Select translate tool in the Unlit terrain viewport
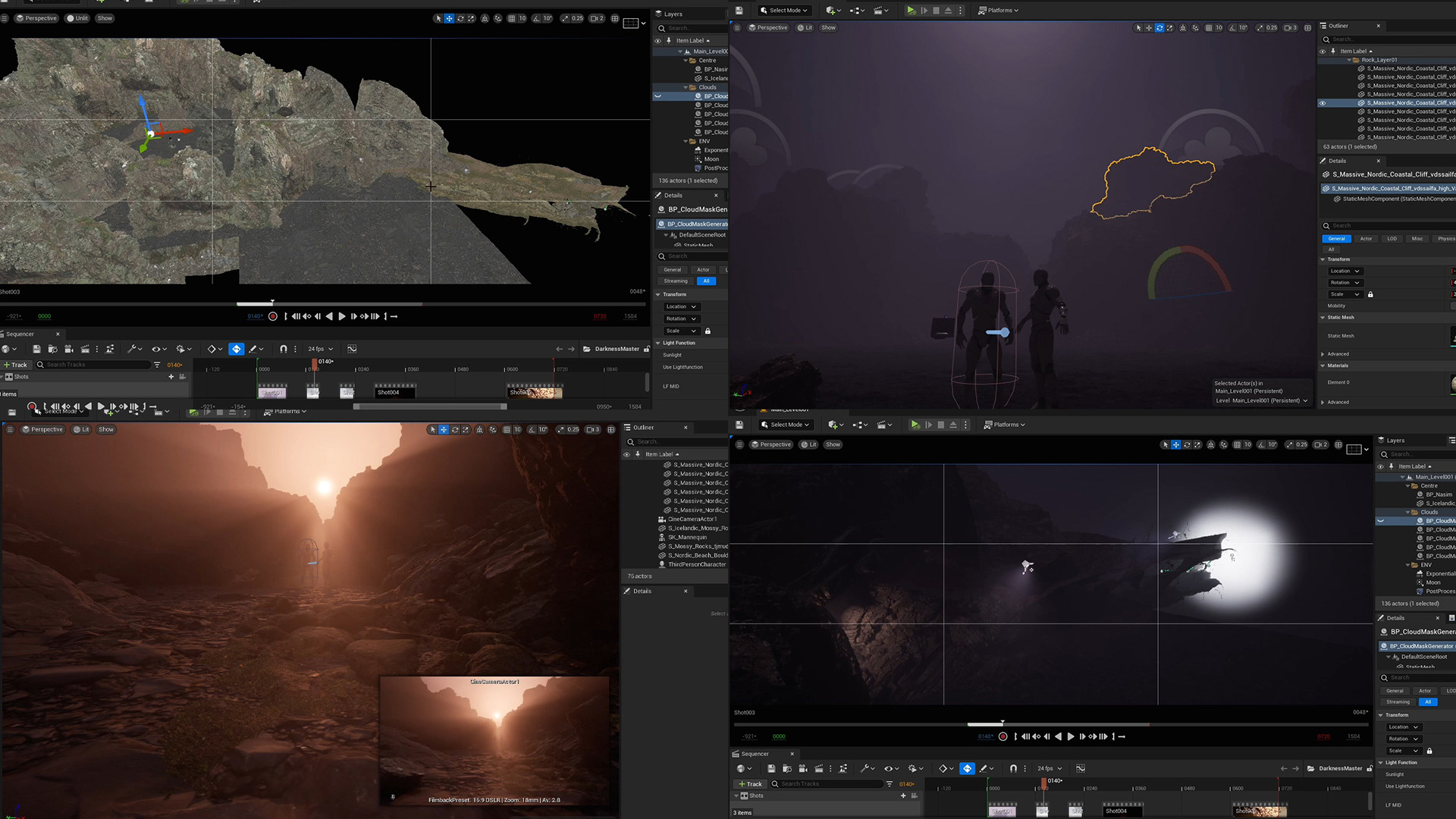Image resolution: width=1456 pixels, height=819 pixels. 449,18
